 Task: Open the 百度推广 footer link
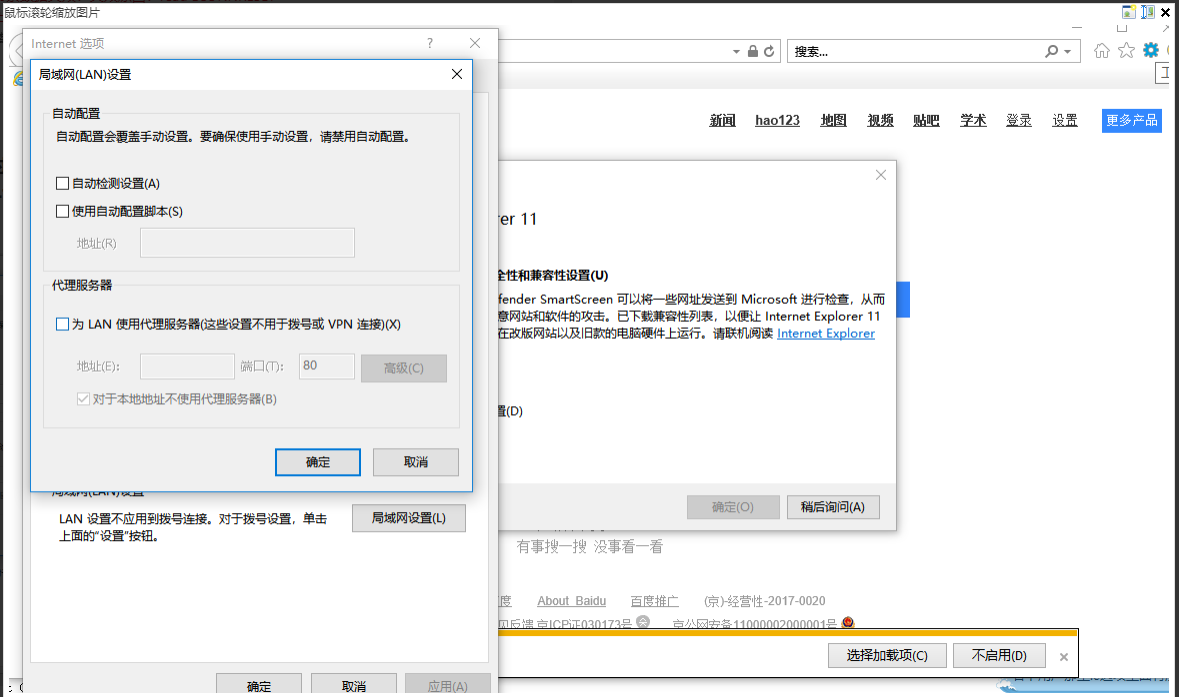[654, 601]
